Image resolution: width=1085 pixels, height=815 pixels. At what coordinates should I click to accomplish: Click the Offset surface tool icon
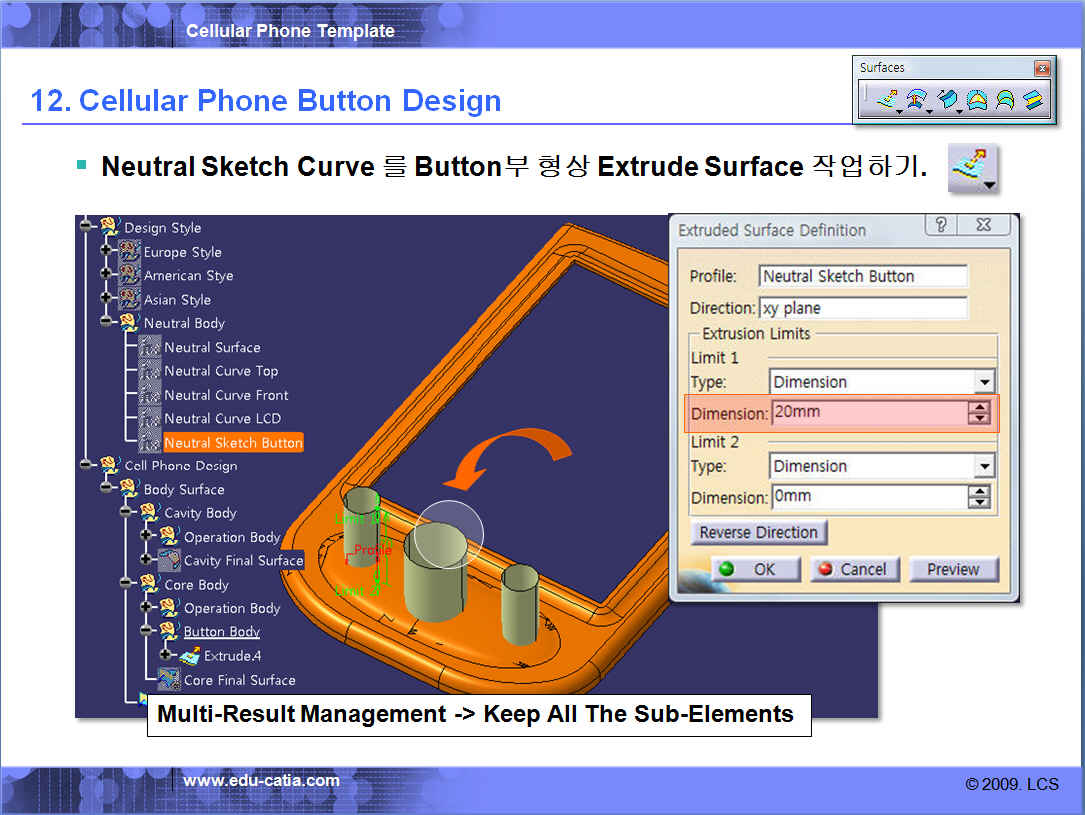[914, 100]
